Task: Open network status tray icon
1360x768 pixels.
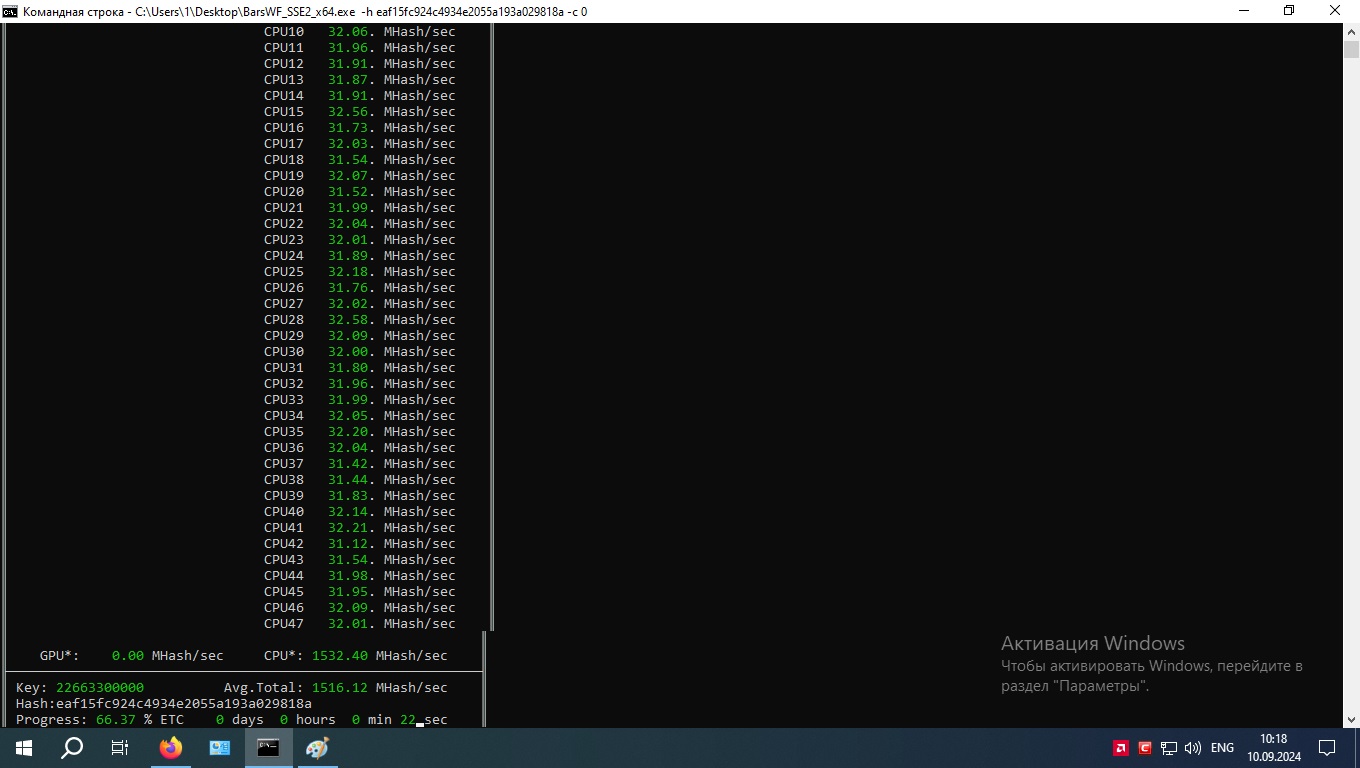Action: (x=1168, y=748)
